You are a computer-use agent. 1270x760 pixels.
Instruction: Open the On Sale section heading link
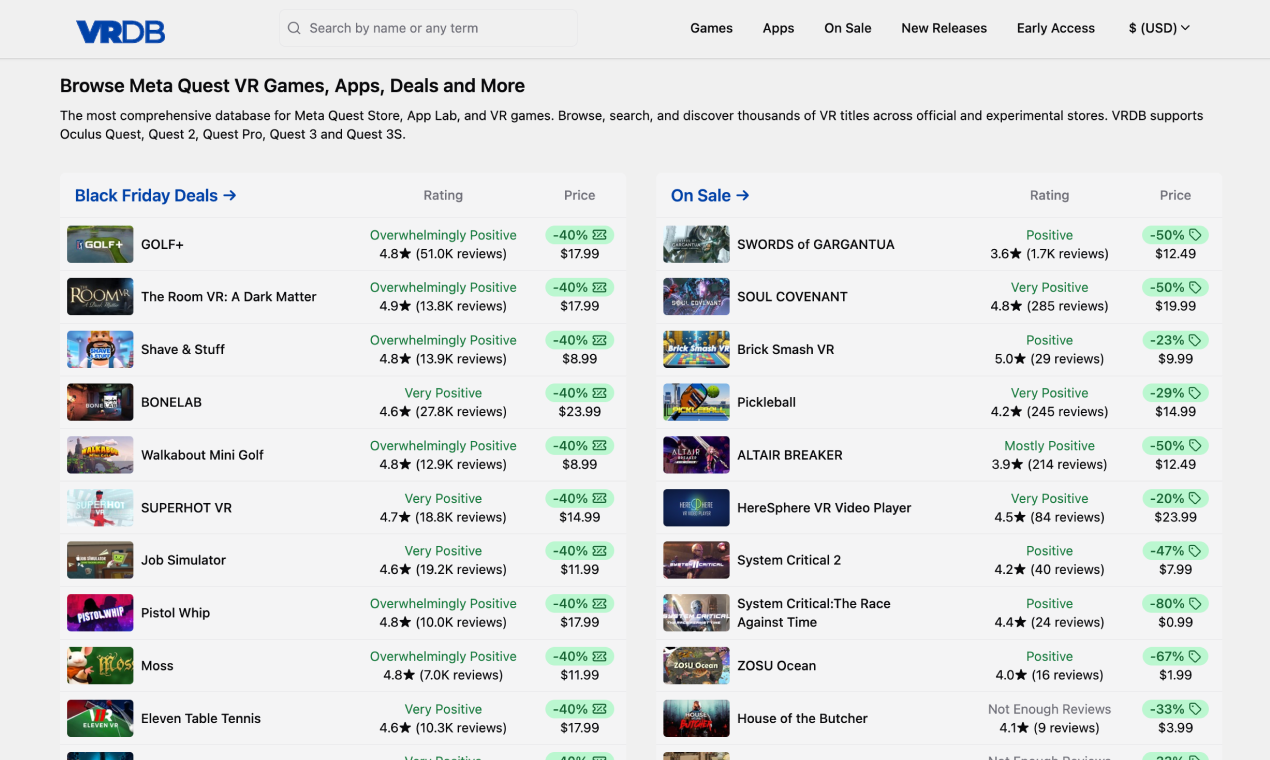(x=710, y=195)
